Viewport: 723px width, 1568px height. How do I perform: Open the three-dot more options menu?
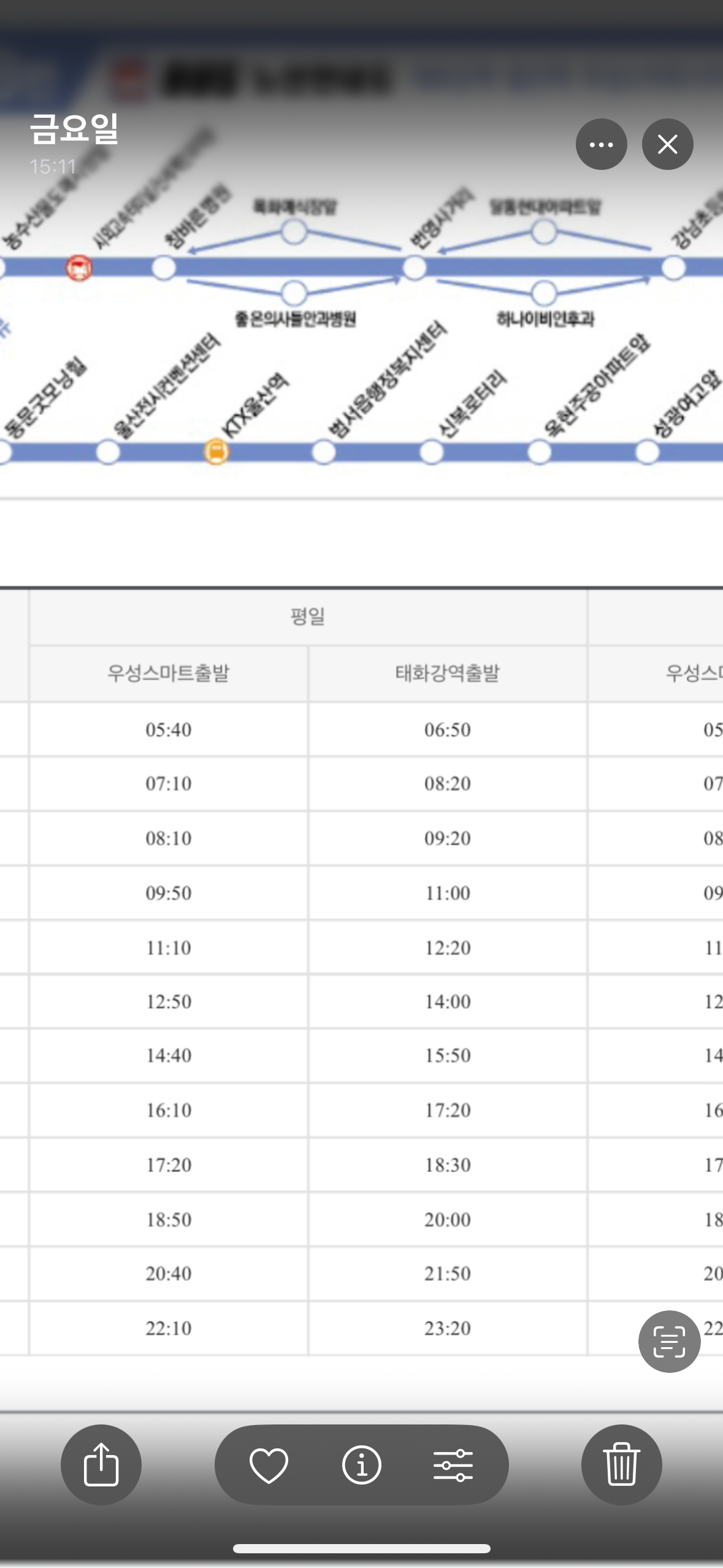601,144
